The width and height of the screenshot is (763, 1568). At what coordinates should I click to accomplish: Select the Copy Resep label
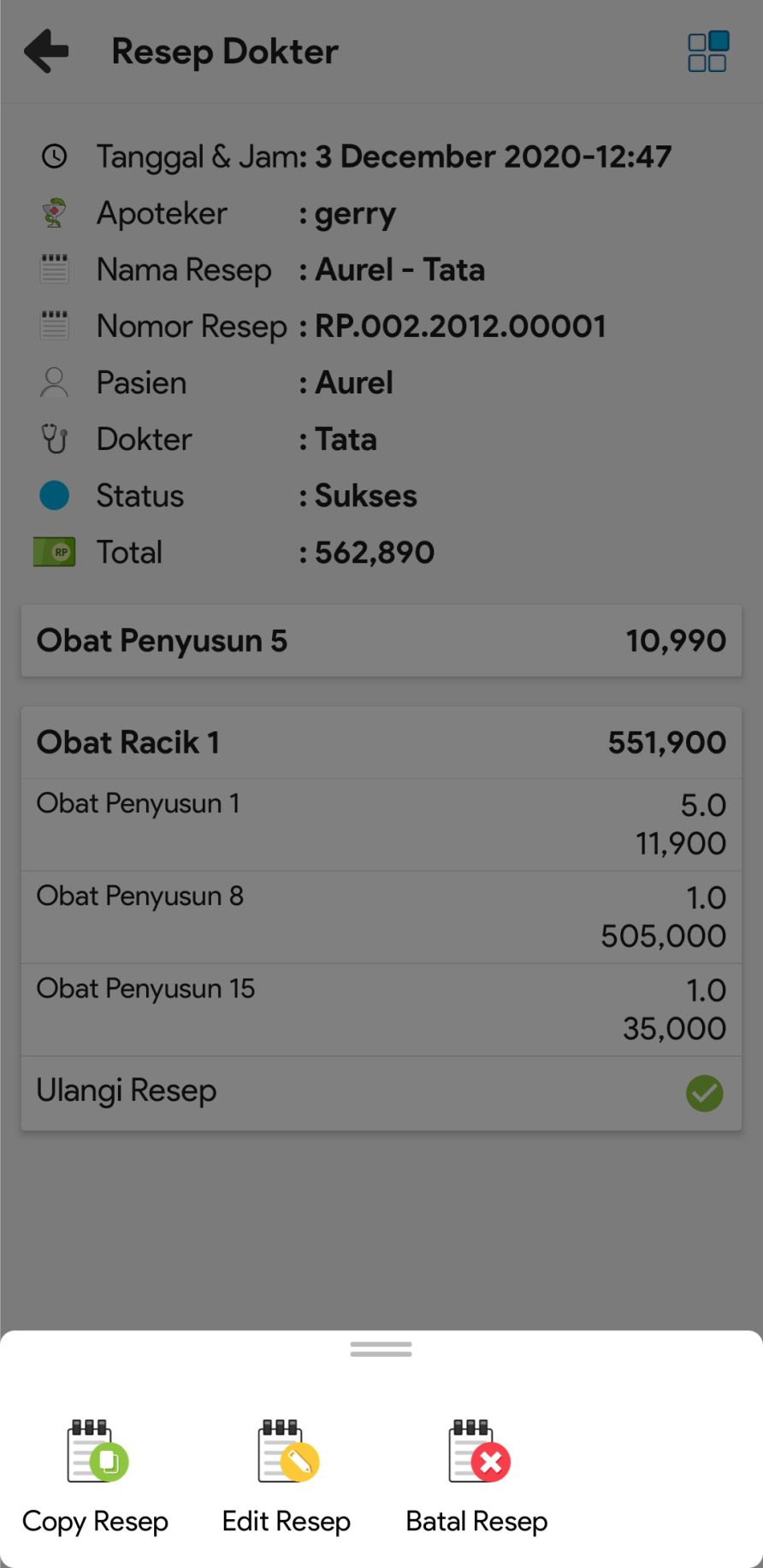[x=95, y=1521]
